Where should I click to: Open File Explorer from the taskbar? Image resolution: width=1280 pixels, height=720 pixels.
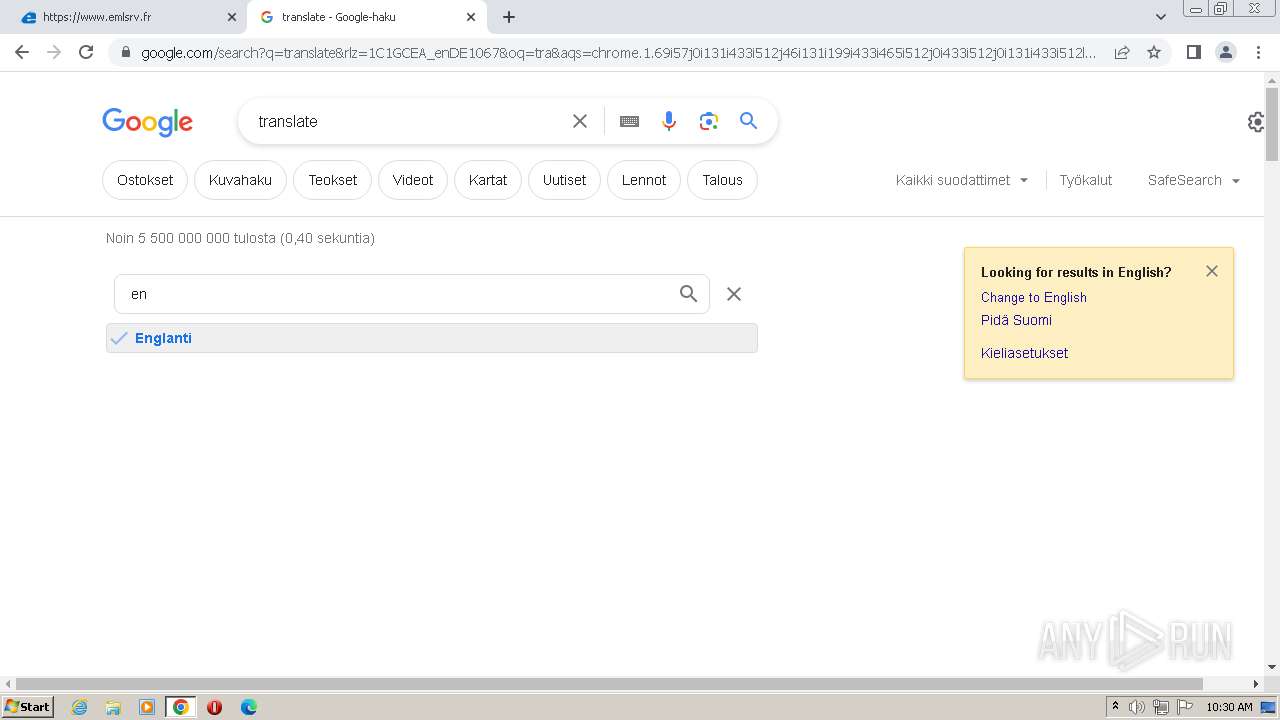coord(113,707)
